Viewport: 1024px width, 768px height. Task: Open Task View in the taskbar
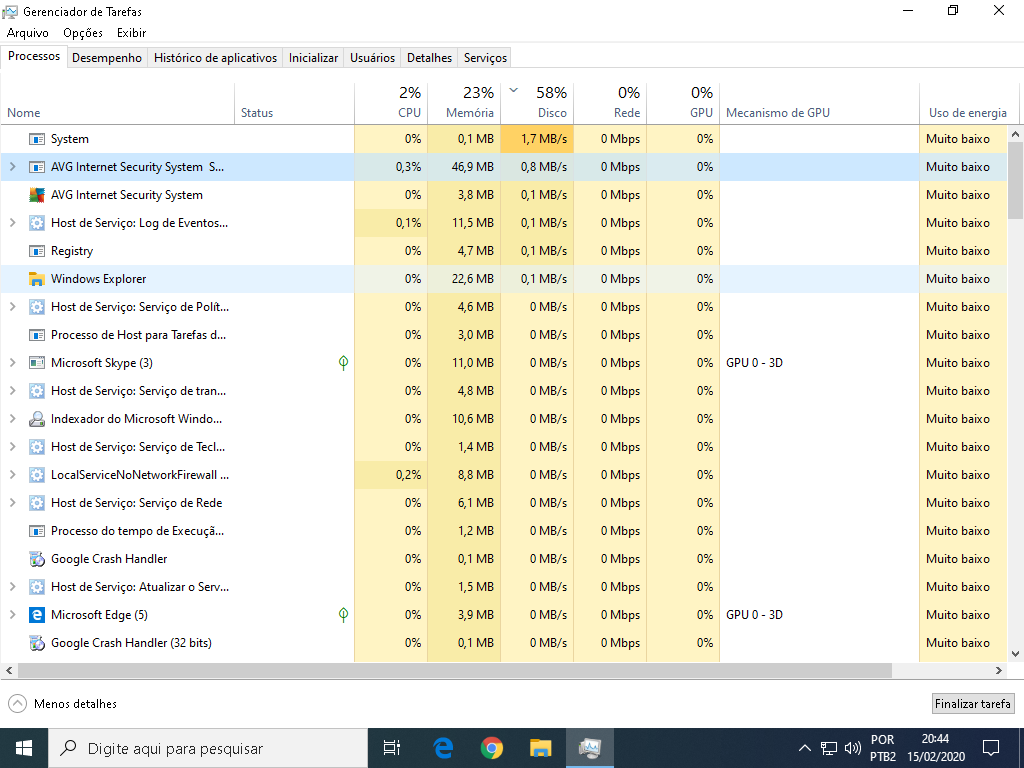(392, 748)
